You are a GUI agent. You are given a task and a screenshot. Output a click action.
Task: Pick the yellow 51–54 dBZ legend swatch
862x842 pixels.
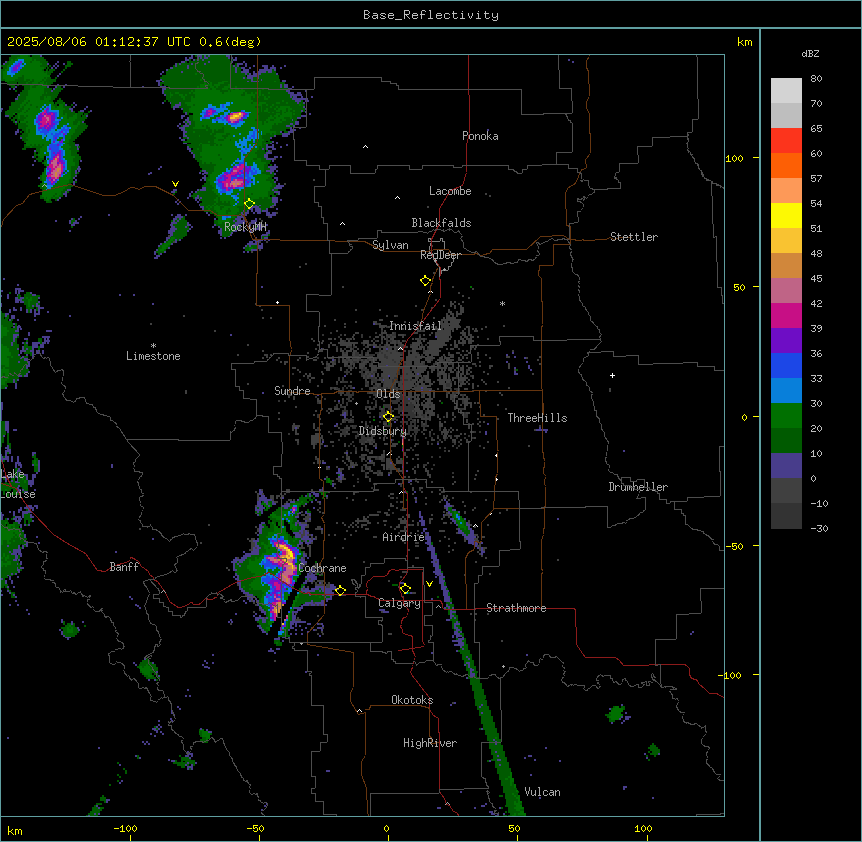pyautogui.click(x=786, y=215)
